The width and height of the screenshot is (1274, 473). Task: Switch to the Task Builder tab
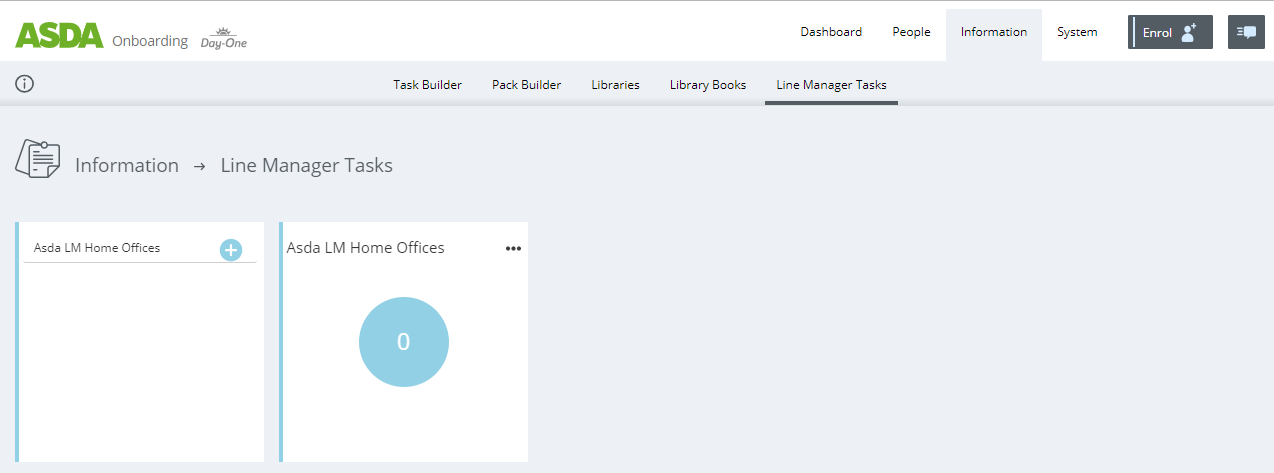coord(427,85)
